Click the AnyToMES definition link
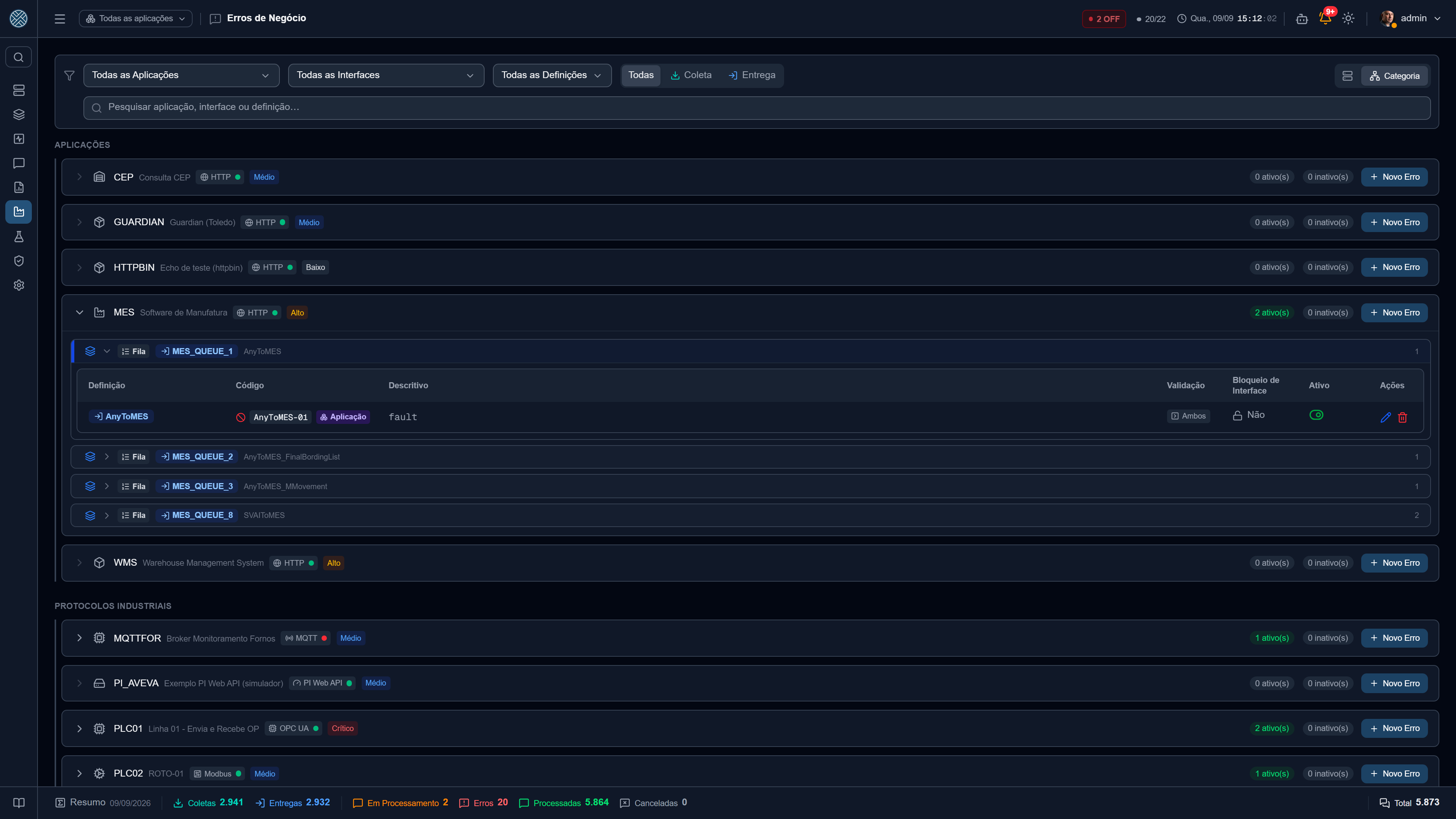Screen dimensions: 1456x819 pos(121,417)
